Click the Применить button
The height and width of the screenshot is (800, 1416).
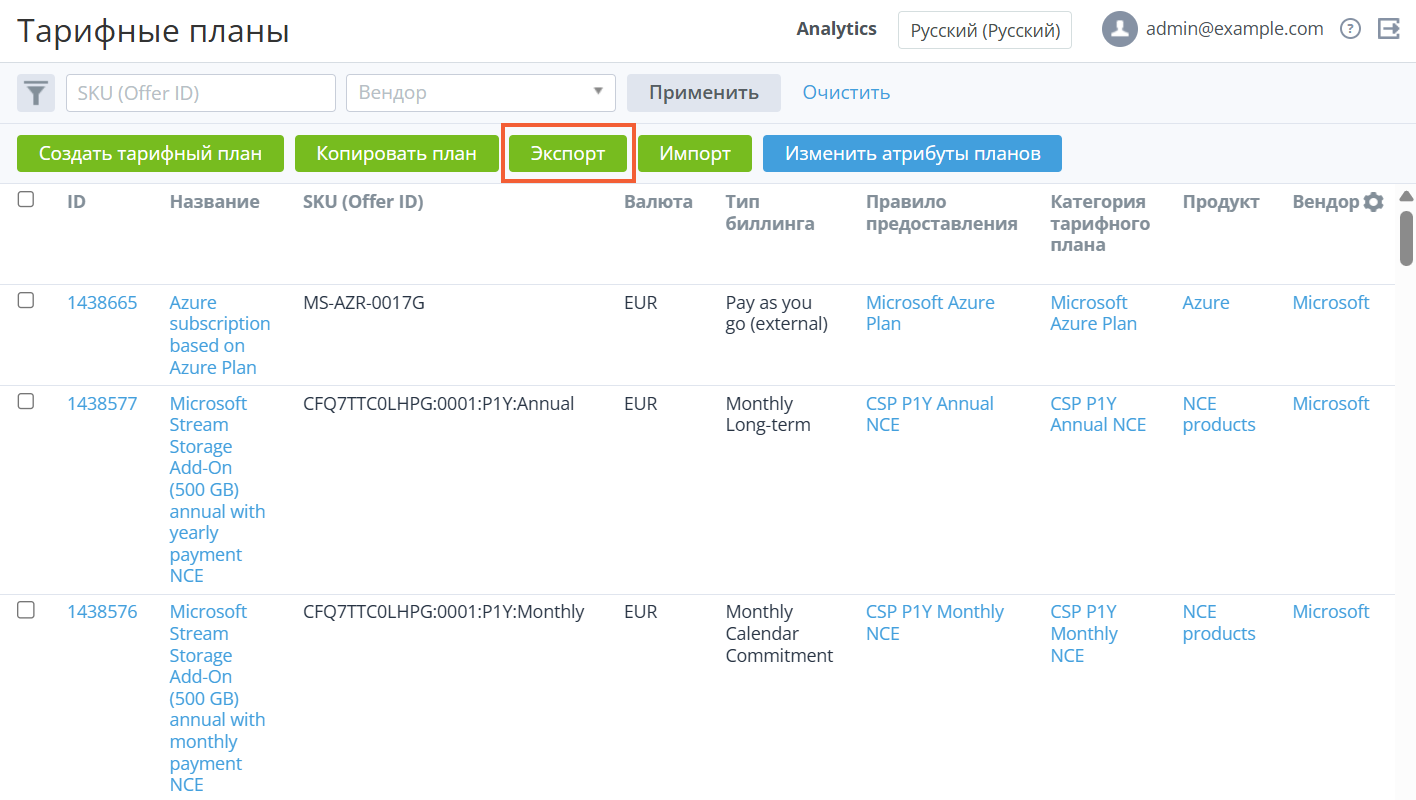(x=704, y=93)
